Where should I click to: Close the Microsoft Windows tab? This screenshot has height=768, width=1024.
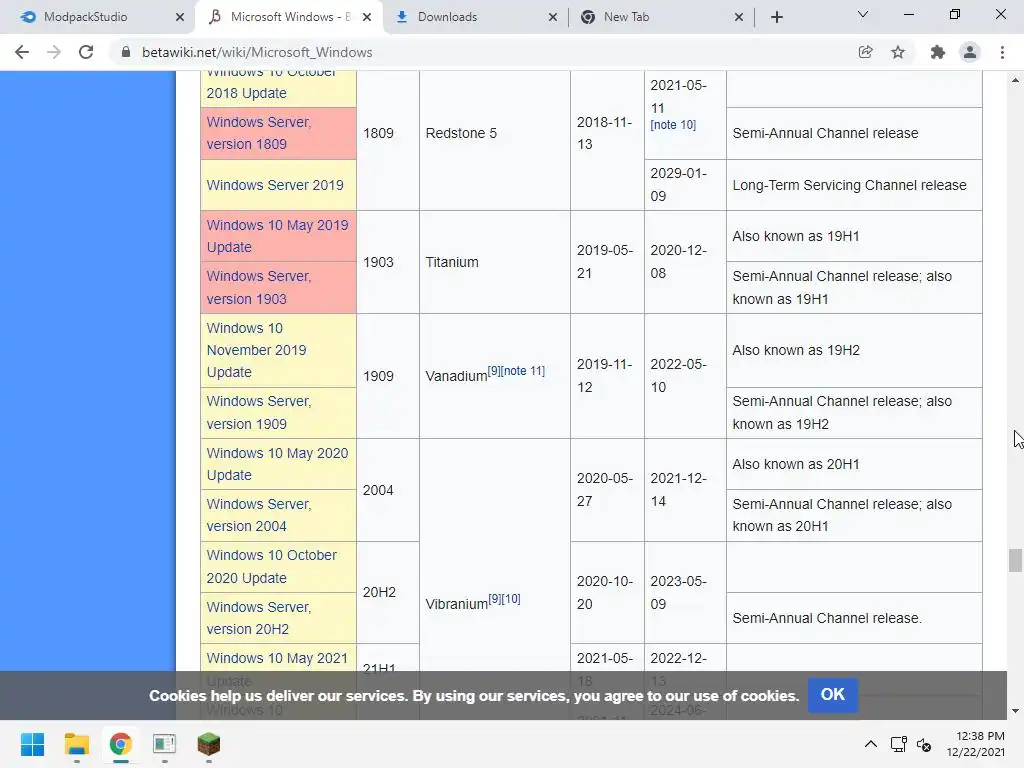click(367, 17)
